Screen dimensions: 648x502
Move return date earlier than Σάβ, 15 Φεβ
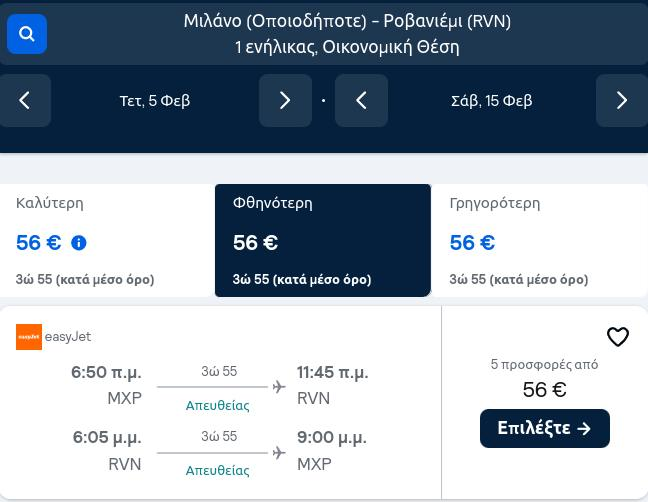361,100
